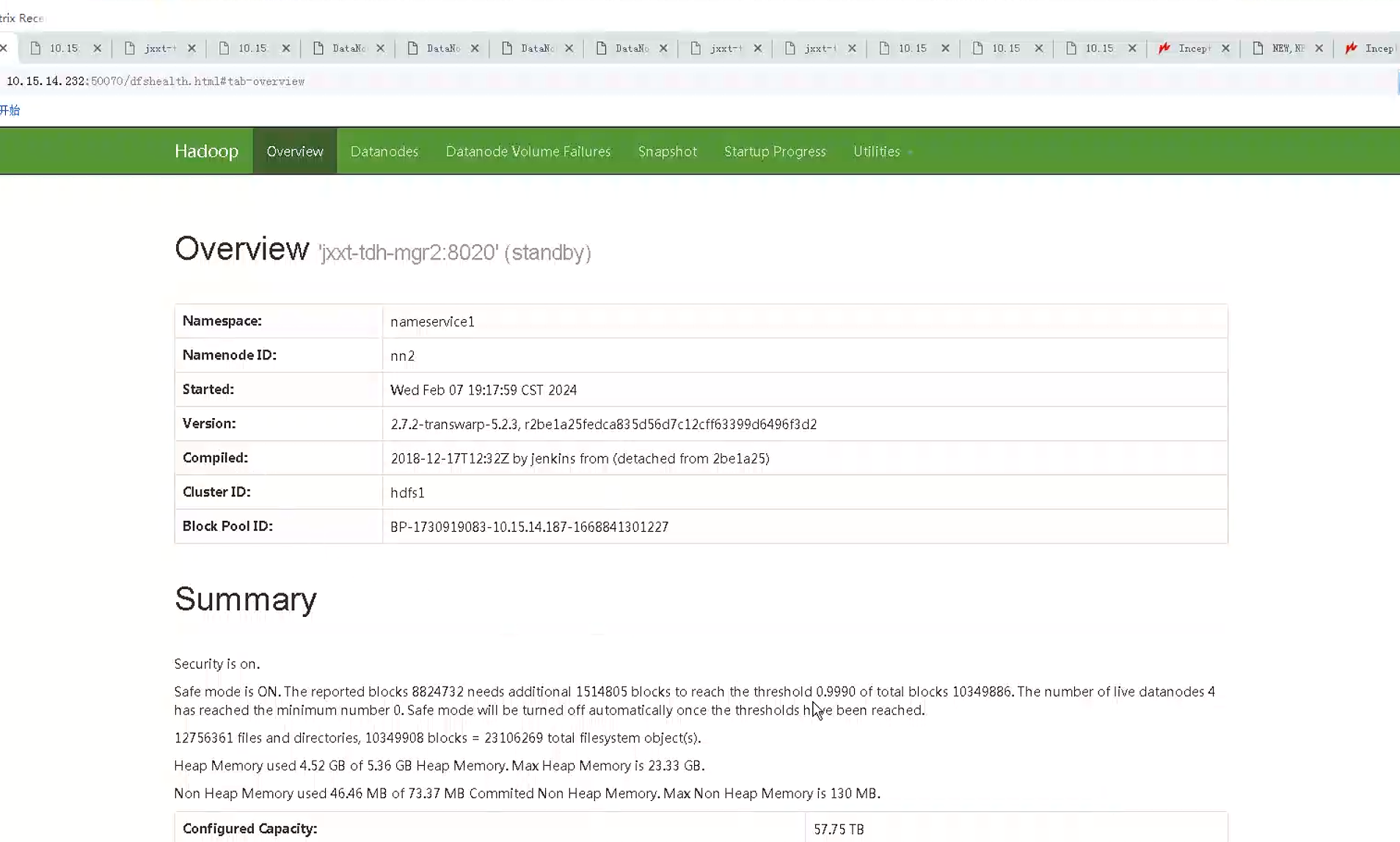Close the 10.15 tab beside first Incep tab
This screenshot has width=1400, height=842.
[x=1132, y=48]
